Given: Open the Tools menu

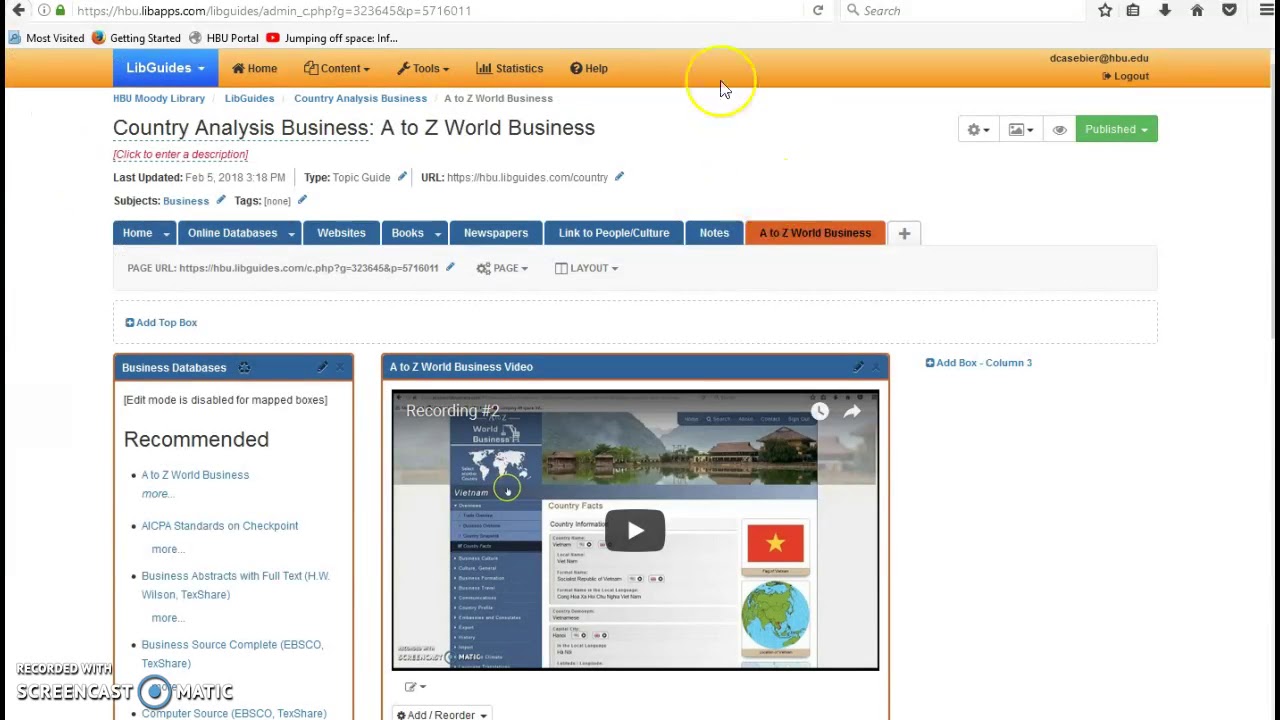Looking at the screenshot, I should tap(423, 68).
